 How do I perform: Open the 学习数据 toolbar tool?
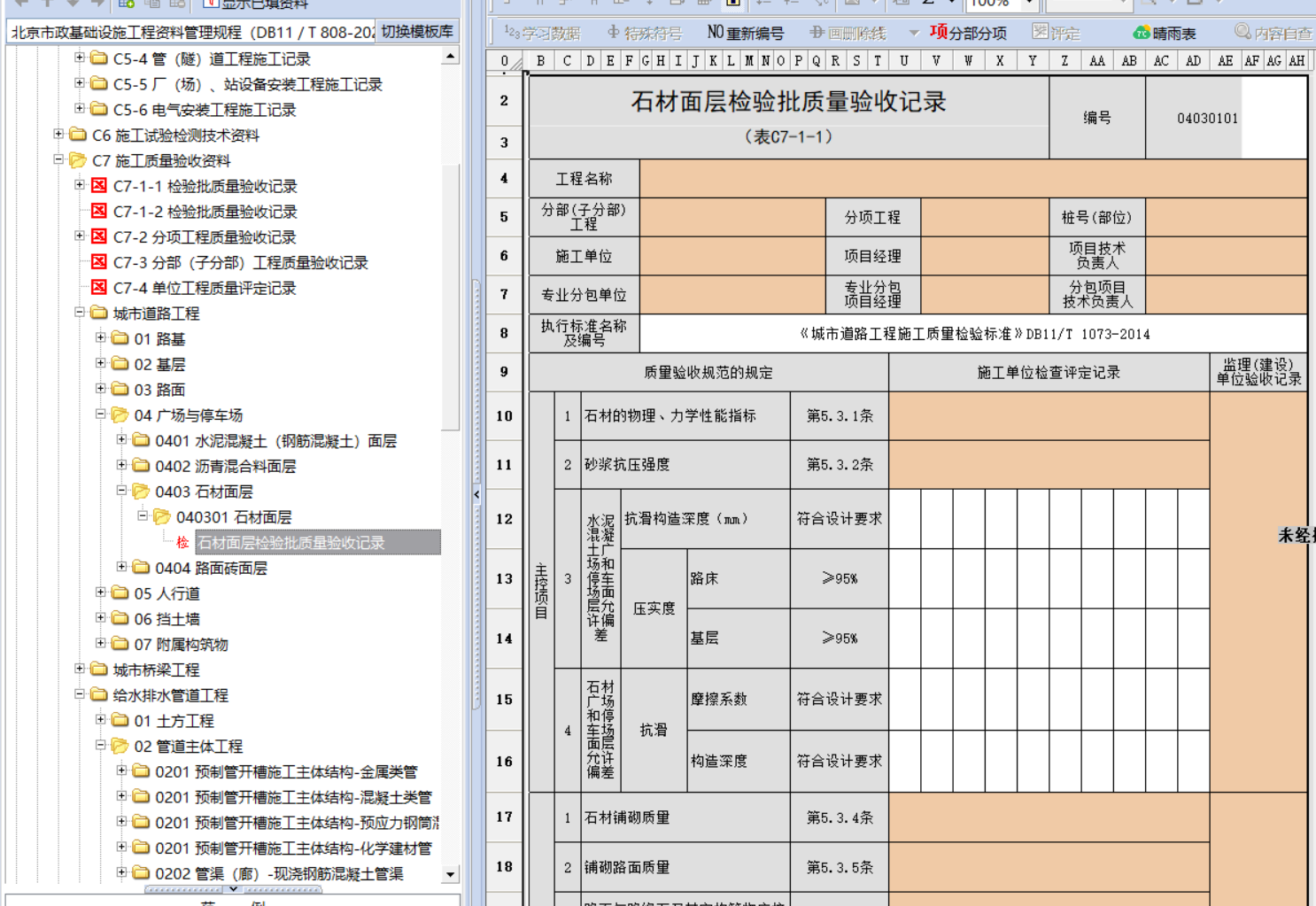pyautogui.click(x=542, y=33)
